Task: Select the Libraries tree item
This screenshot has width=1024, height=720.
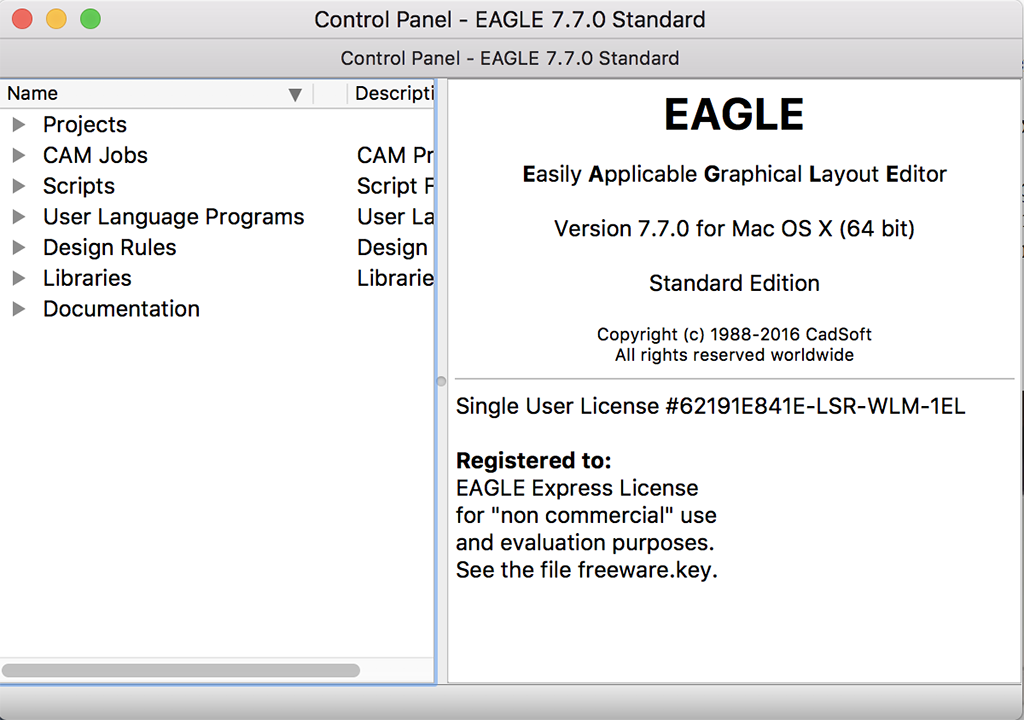Action: click(x=88, y=278)
